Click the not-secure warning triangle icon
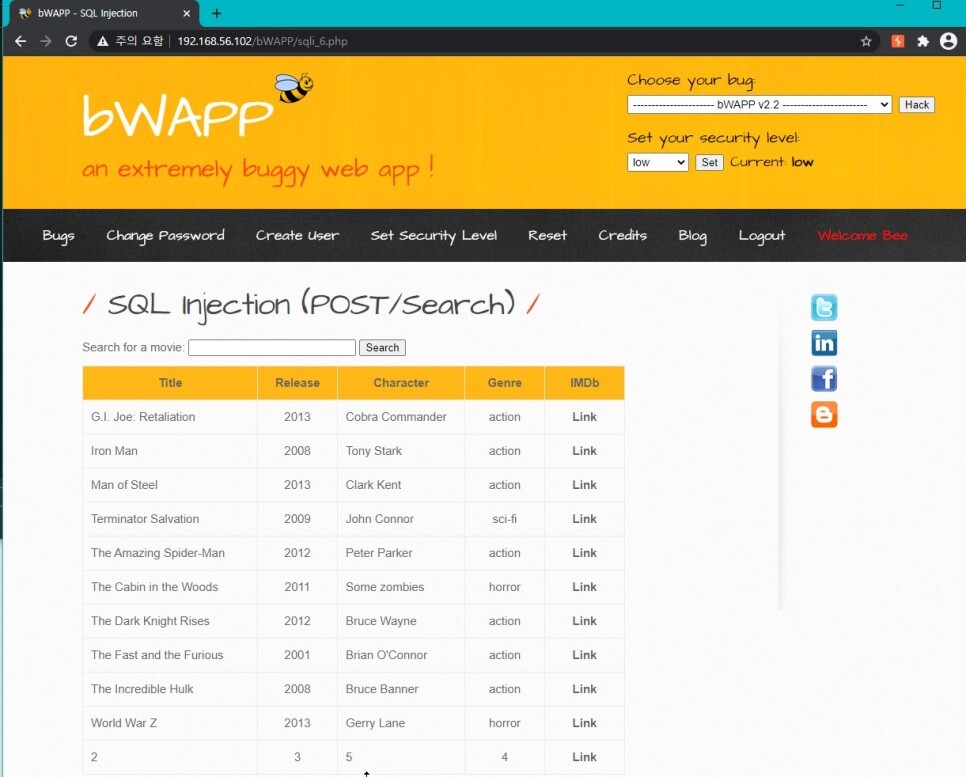Viewport: 966px width, 777px height. pyautogui.click(x=103, y=41)
